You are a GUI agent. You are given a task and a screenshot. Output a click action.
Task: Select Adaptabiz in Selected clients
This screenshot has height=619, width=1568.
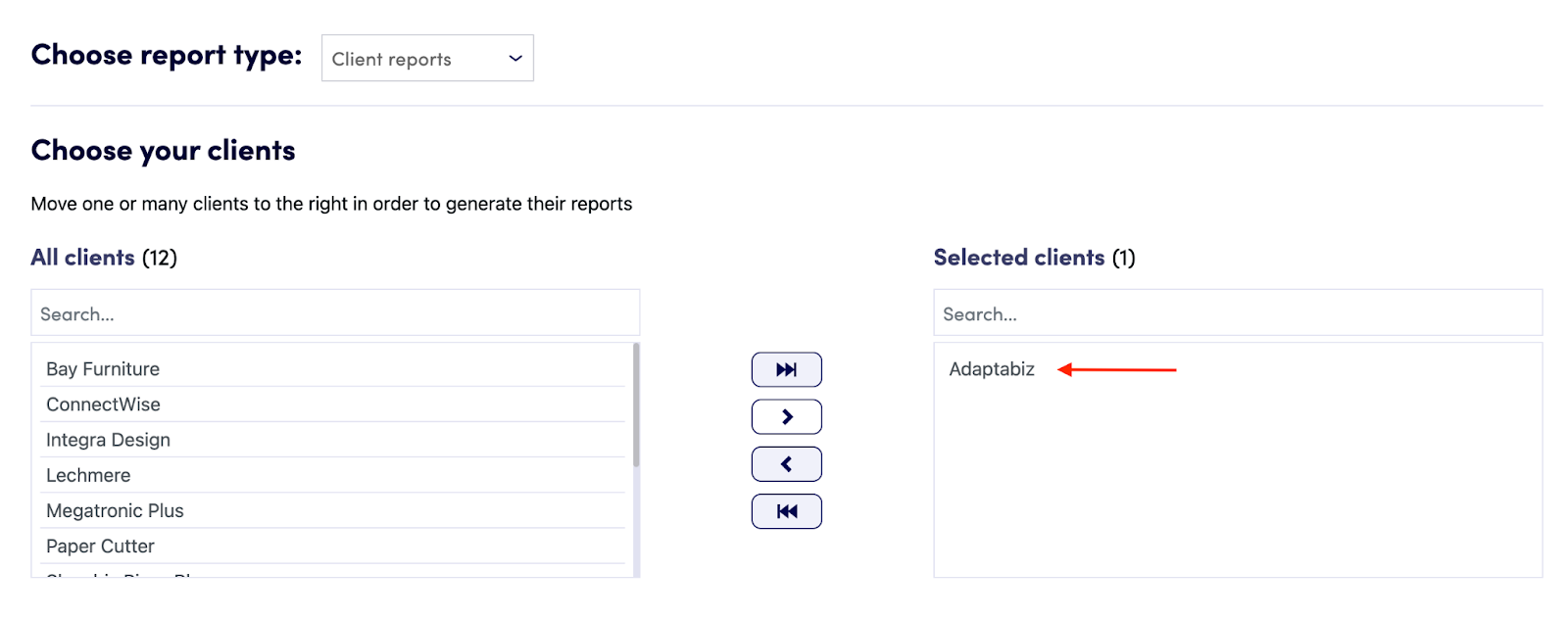(x=991, y=369)
